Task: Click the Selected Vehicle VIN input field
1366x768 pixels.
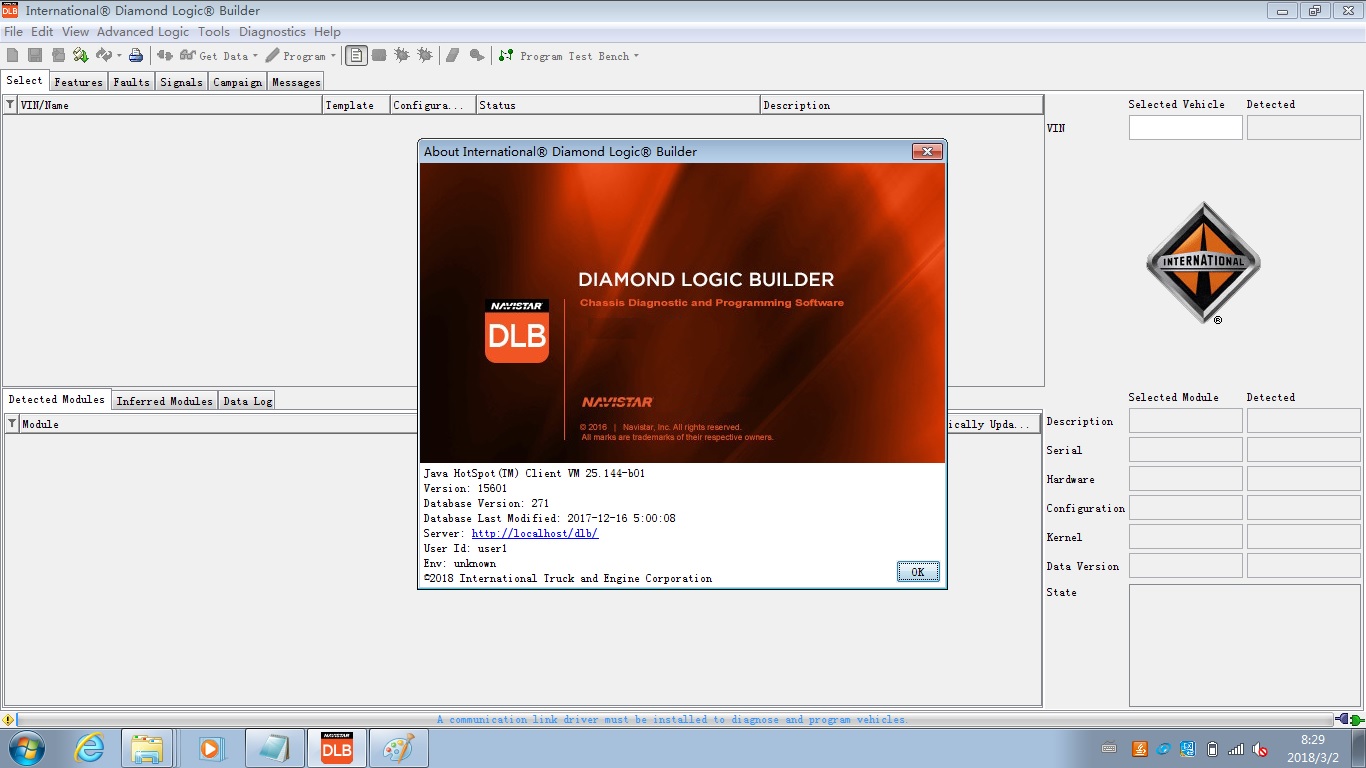Action: pyautogui.click(x=1186, y=128)
